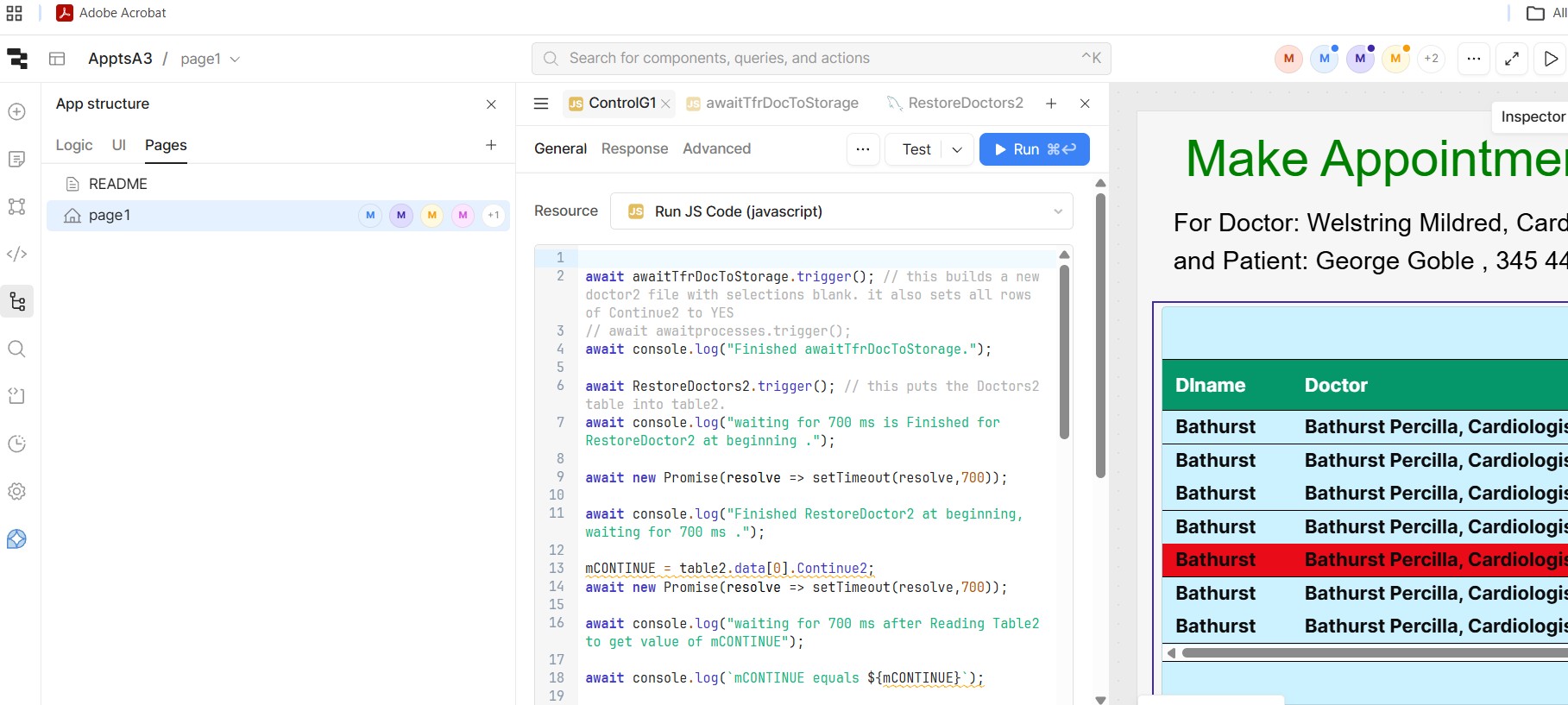Image resolution: width=1568 pixels, height=705 pixels.
Task: Open the Add component plus icon in left sidebar
Action: pyautogui.click(x=16, y=111)
